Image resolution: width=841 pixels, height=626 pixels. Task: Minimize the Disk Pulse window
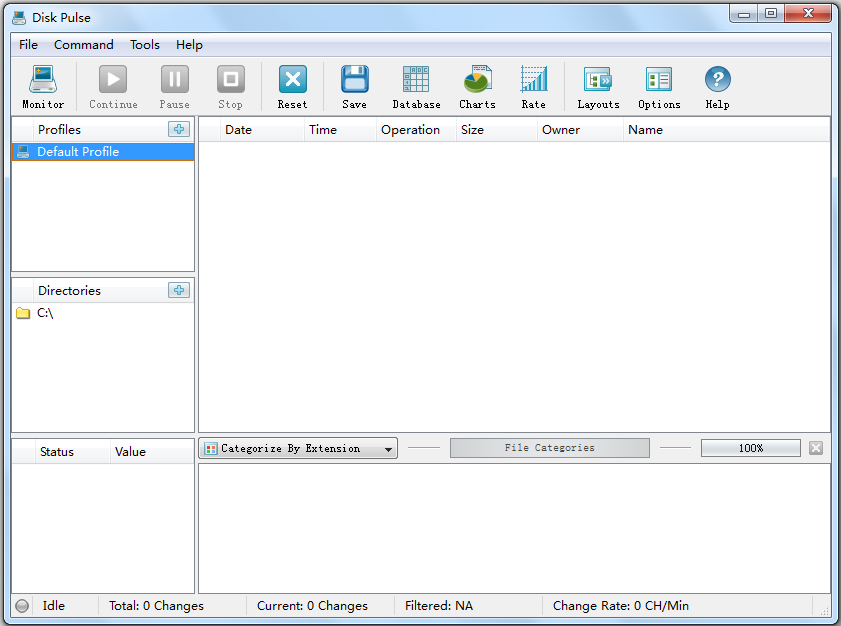coord(744,13)
